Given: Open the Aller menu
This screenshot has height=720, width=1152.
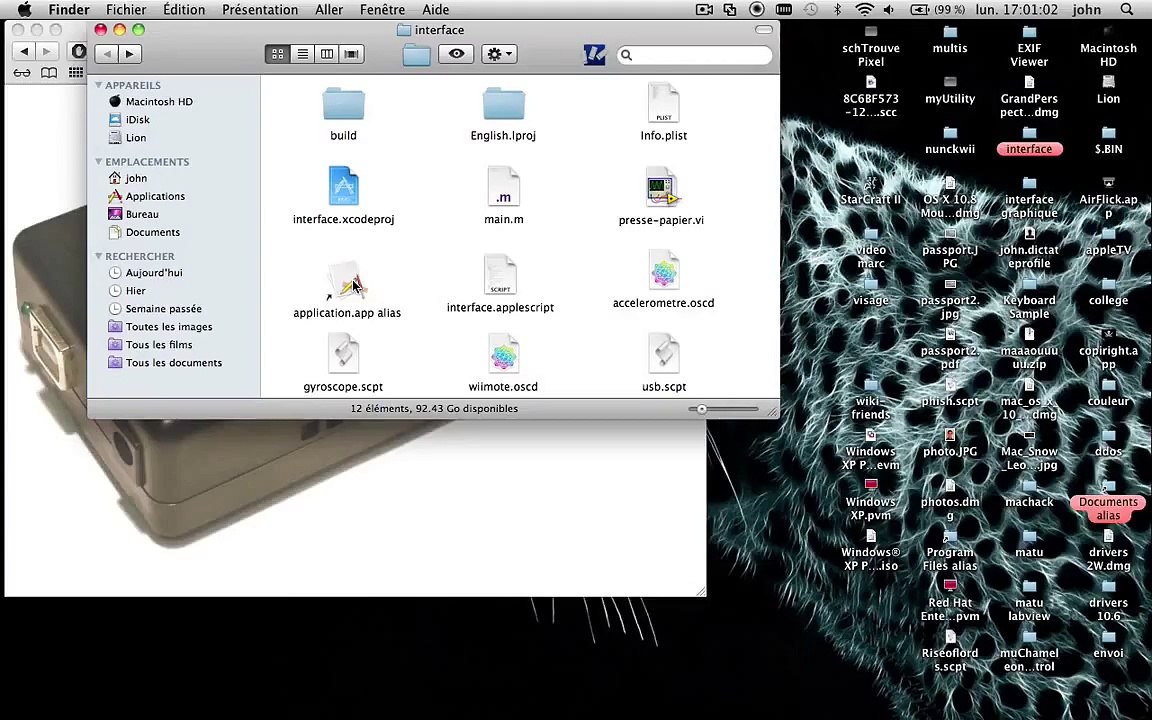Looking at the screenshot, I should 328,10.
